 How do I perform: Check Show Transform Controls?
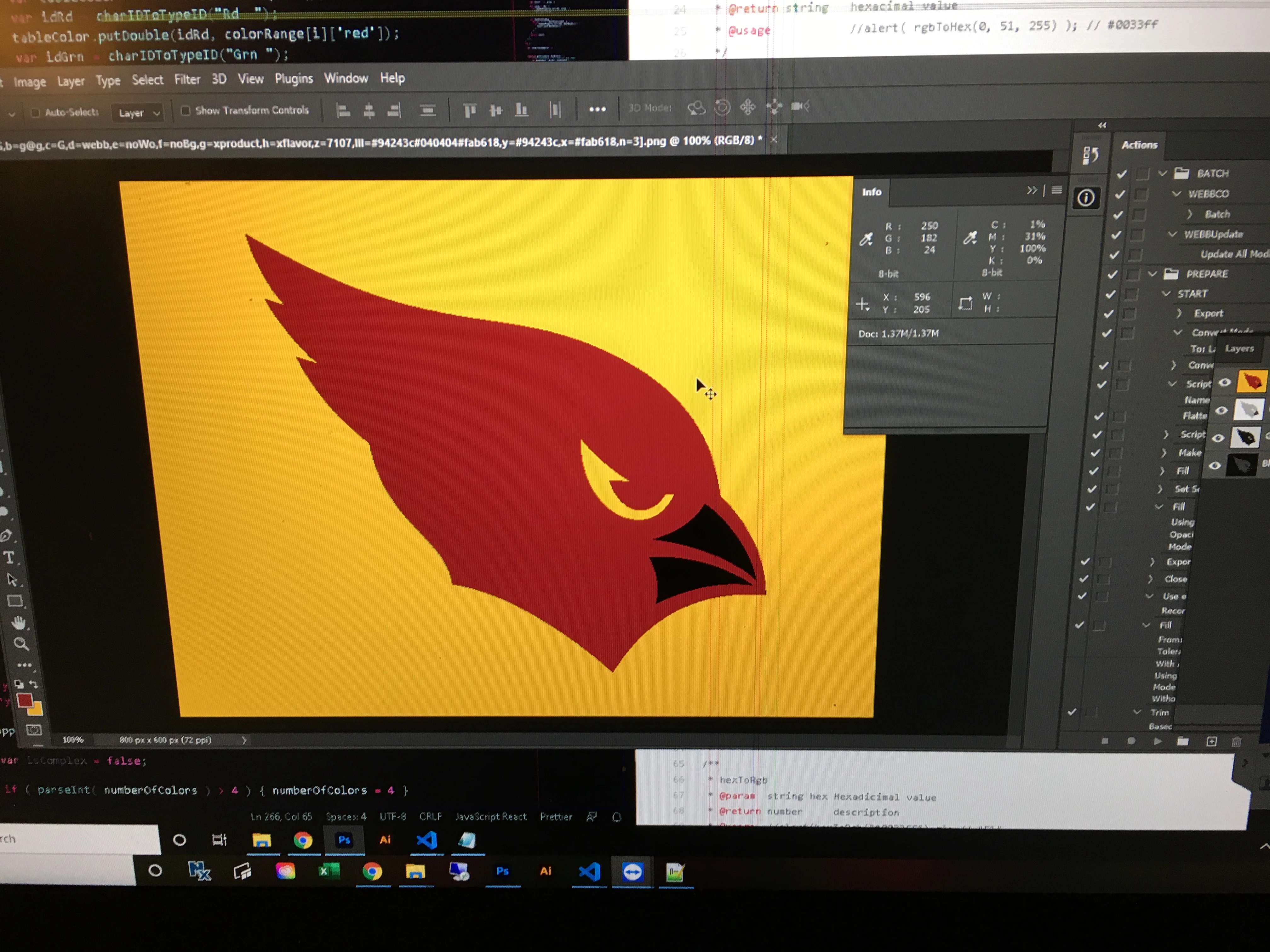point(186,110)
